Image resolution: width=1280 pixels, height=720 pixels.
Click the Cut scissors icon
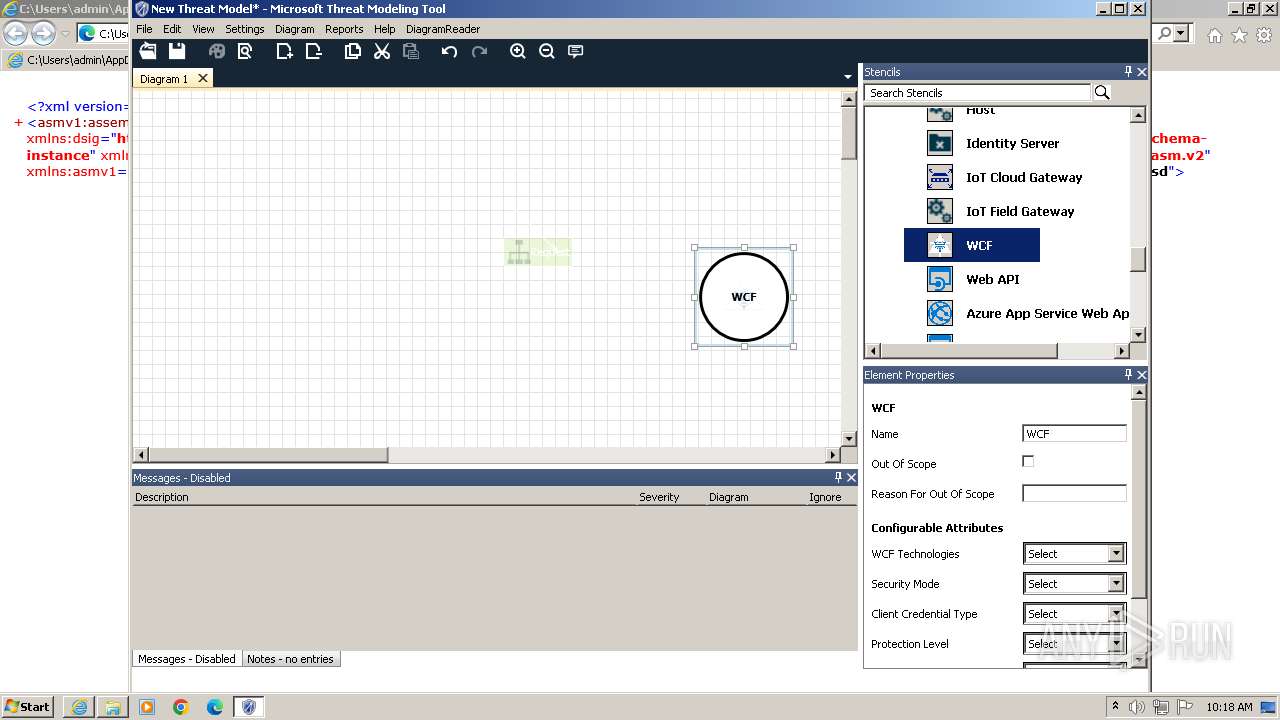[382, 51]
